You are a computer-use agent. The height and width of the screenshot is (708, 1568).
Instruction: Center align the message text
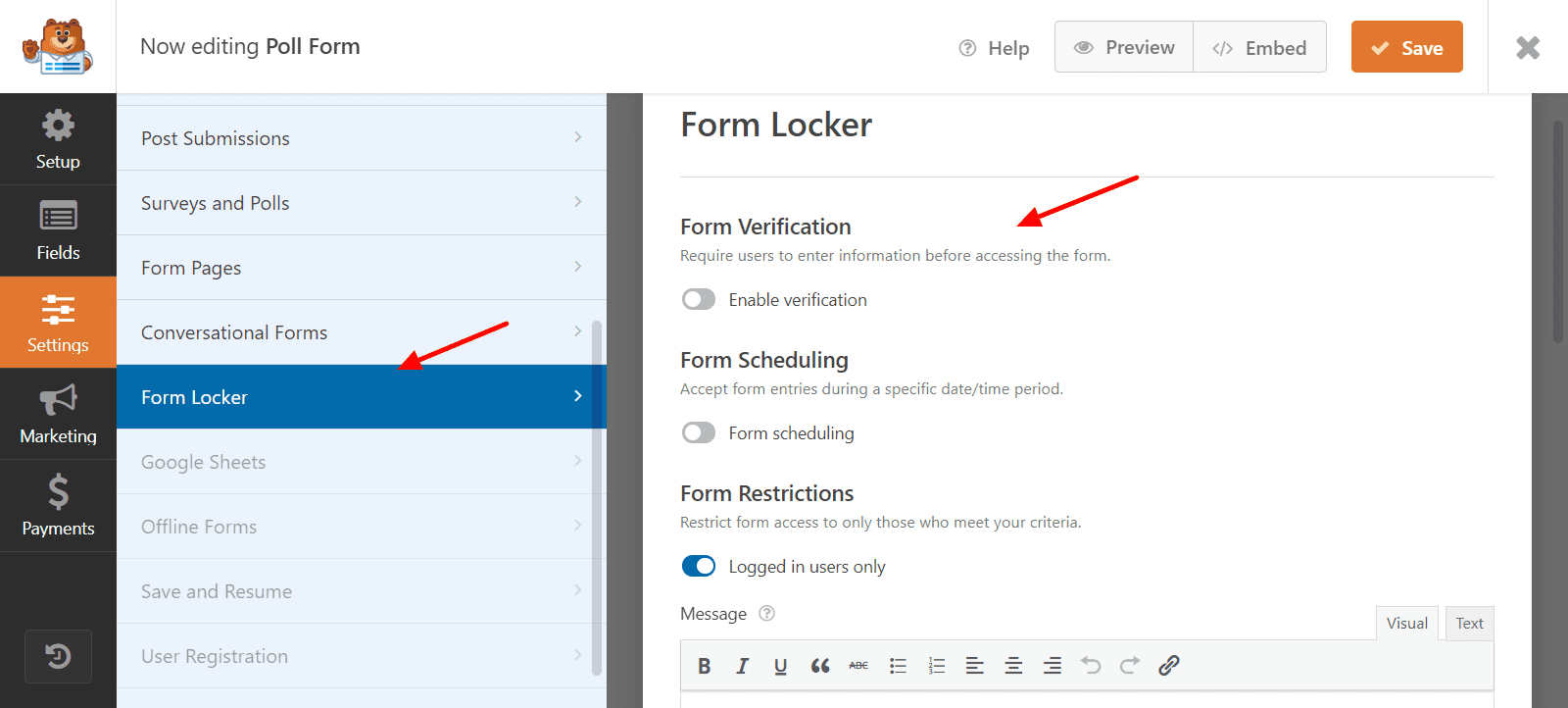point(1013,666)
